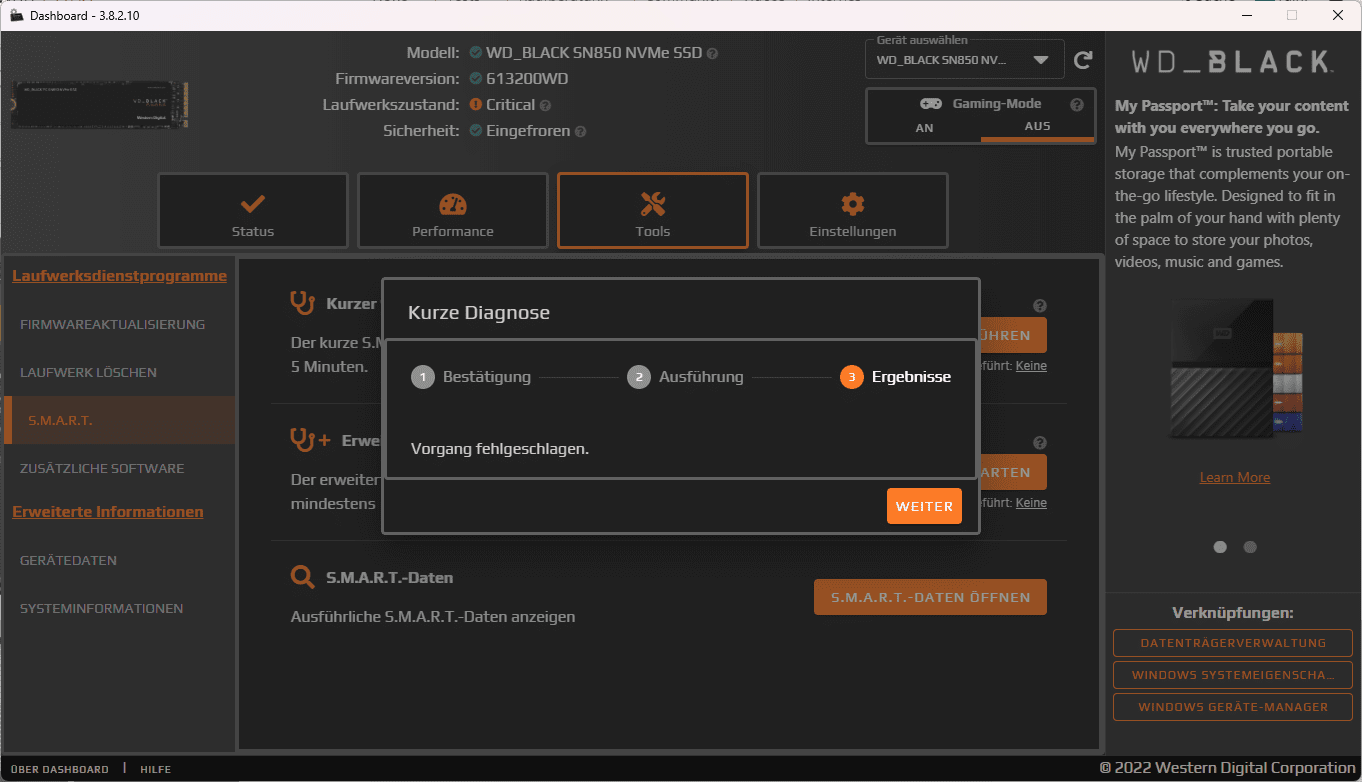1362x782 pixels.
Task: Click the help icon above the short test button
Action: point(1040,306)
